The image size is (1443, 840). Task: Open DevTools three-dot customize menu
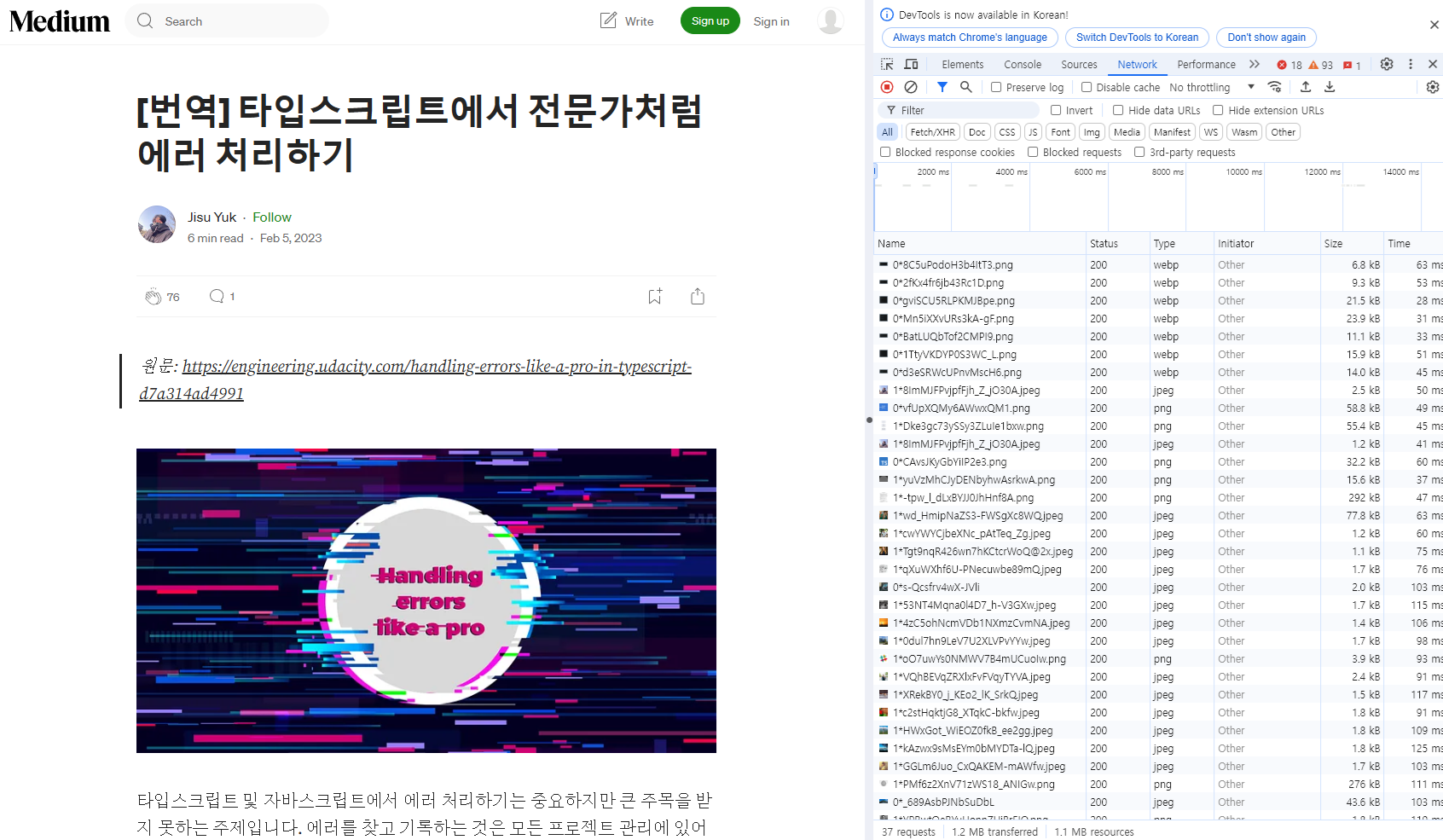1411,64
